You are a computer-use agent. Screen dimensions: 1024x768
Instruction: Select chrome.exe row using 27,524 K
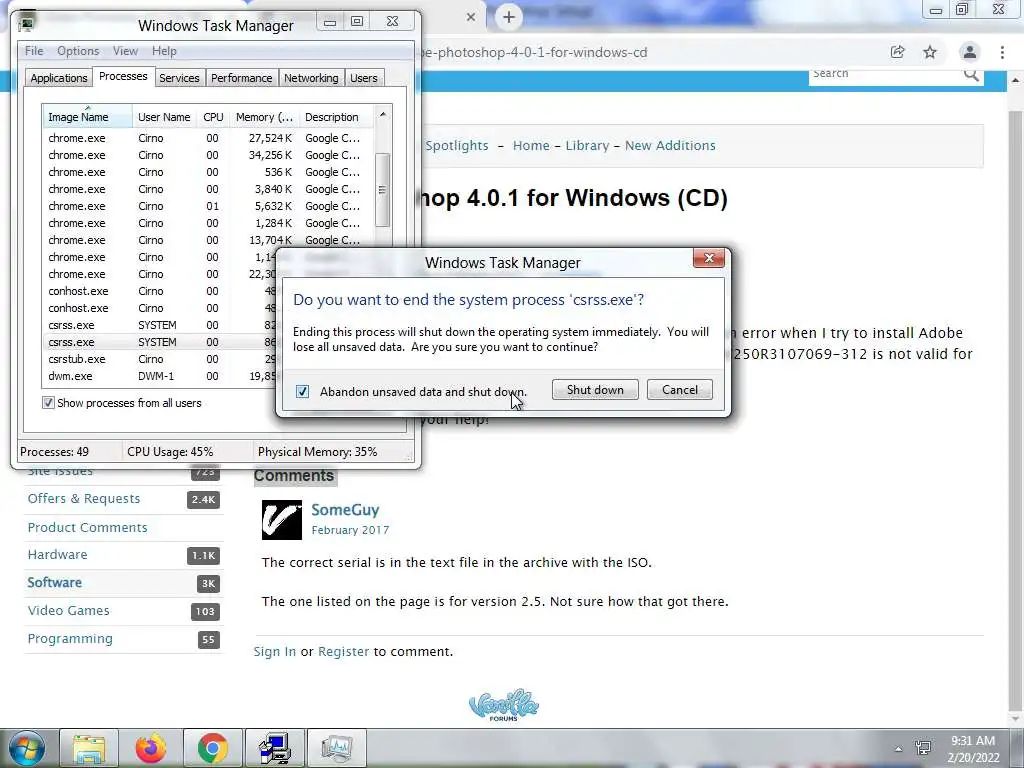click(208, 138)
